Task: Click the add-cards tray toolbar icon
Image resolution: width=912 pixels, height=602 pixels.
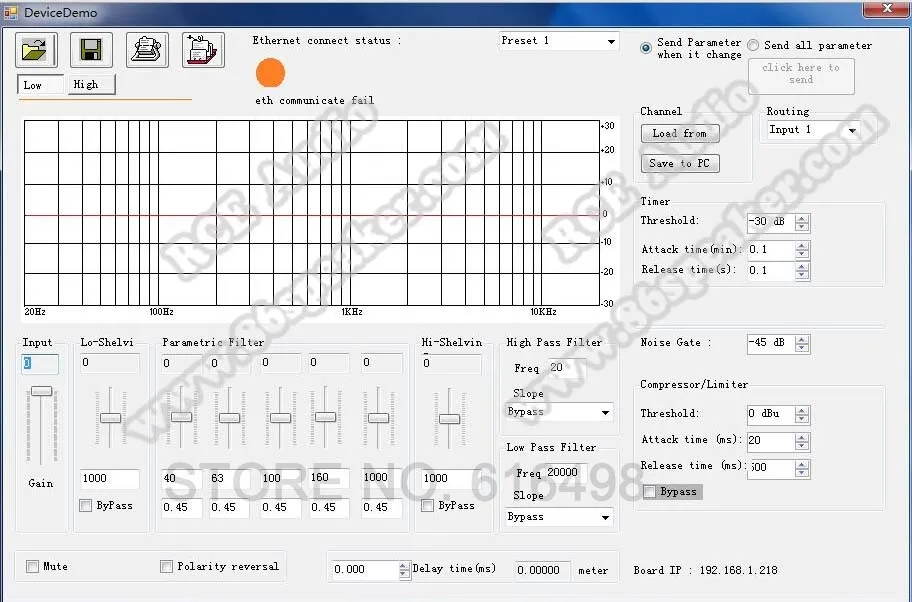Action: click(x=203, y=50)
